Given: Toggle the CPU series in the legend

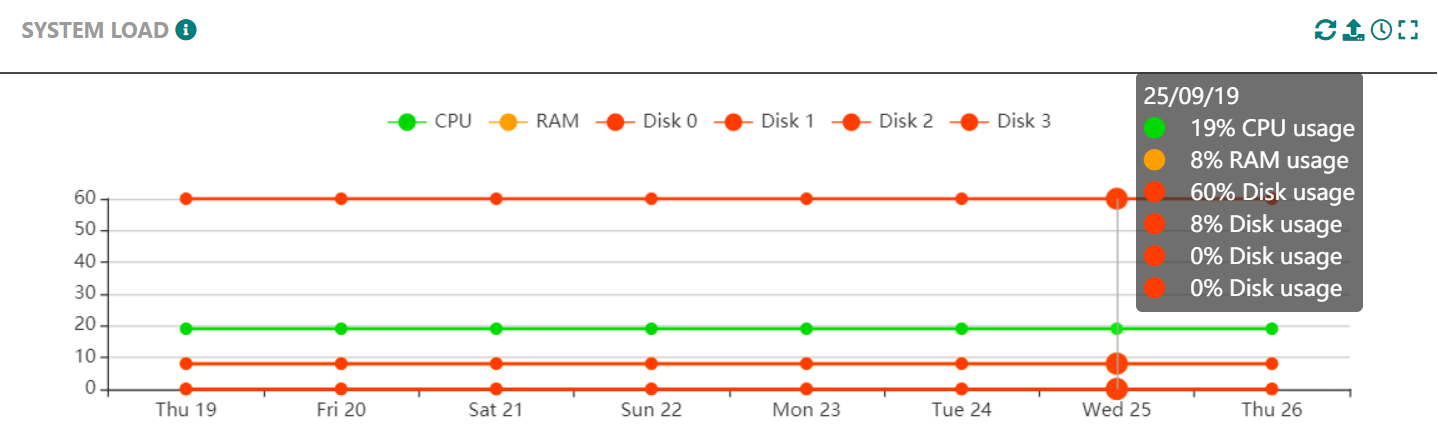Looking at the screenshot, I should point(429,122).
